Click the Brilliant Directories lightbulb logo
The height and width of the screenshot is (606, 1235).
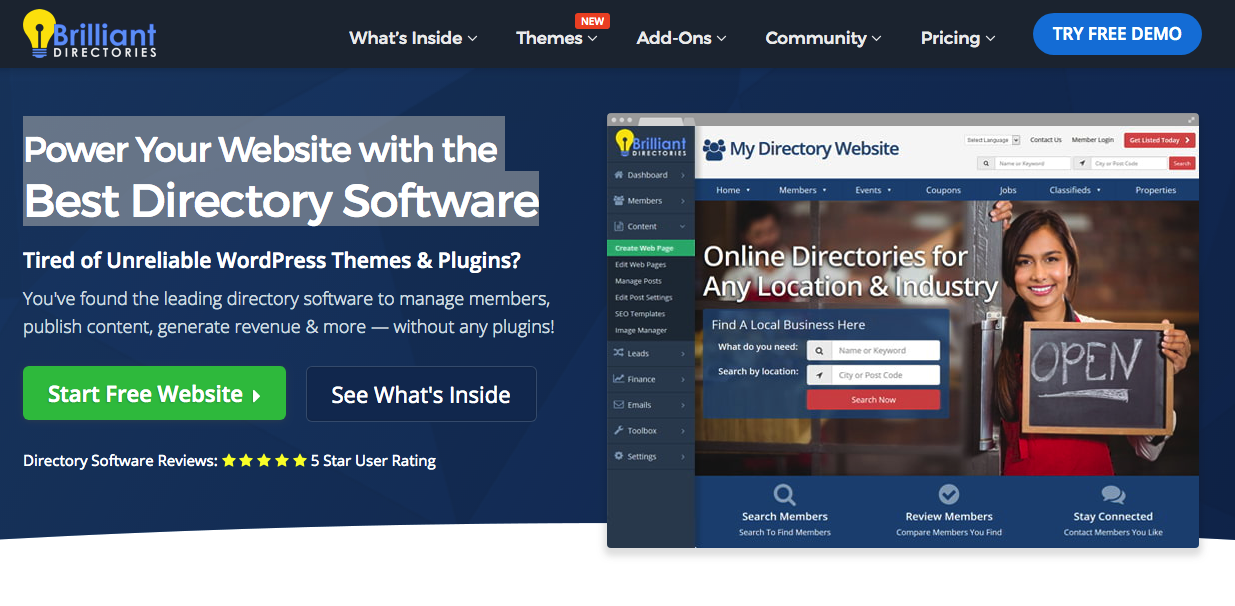(x=39, y=32)
